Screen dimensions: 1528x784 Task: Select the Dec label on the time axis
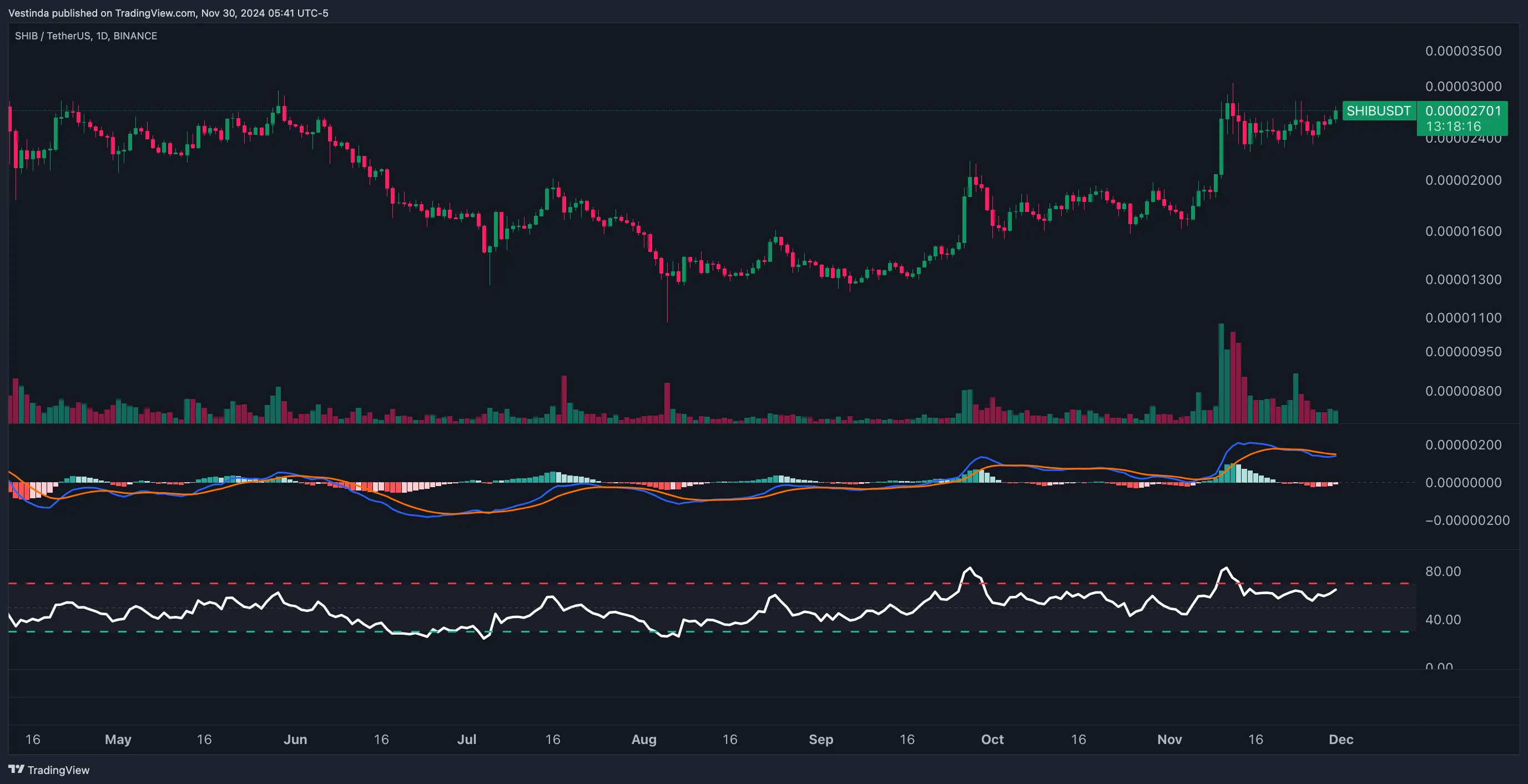(1340, 740)
